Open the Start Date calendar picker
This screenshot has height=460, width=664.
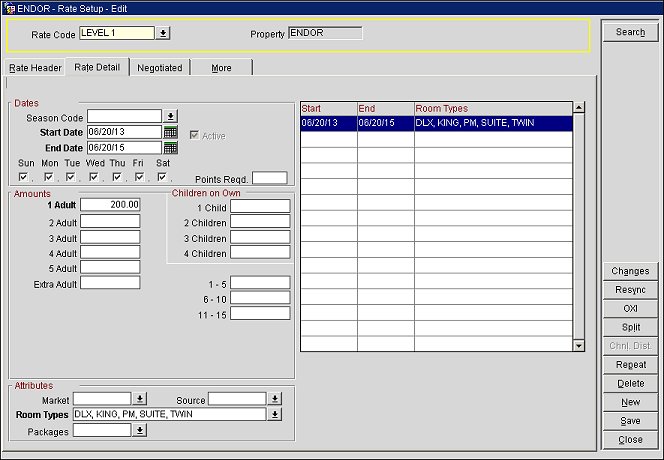(170, 132)
